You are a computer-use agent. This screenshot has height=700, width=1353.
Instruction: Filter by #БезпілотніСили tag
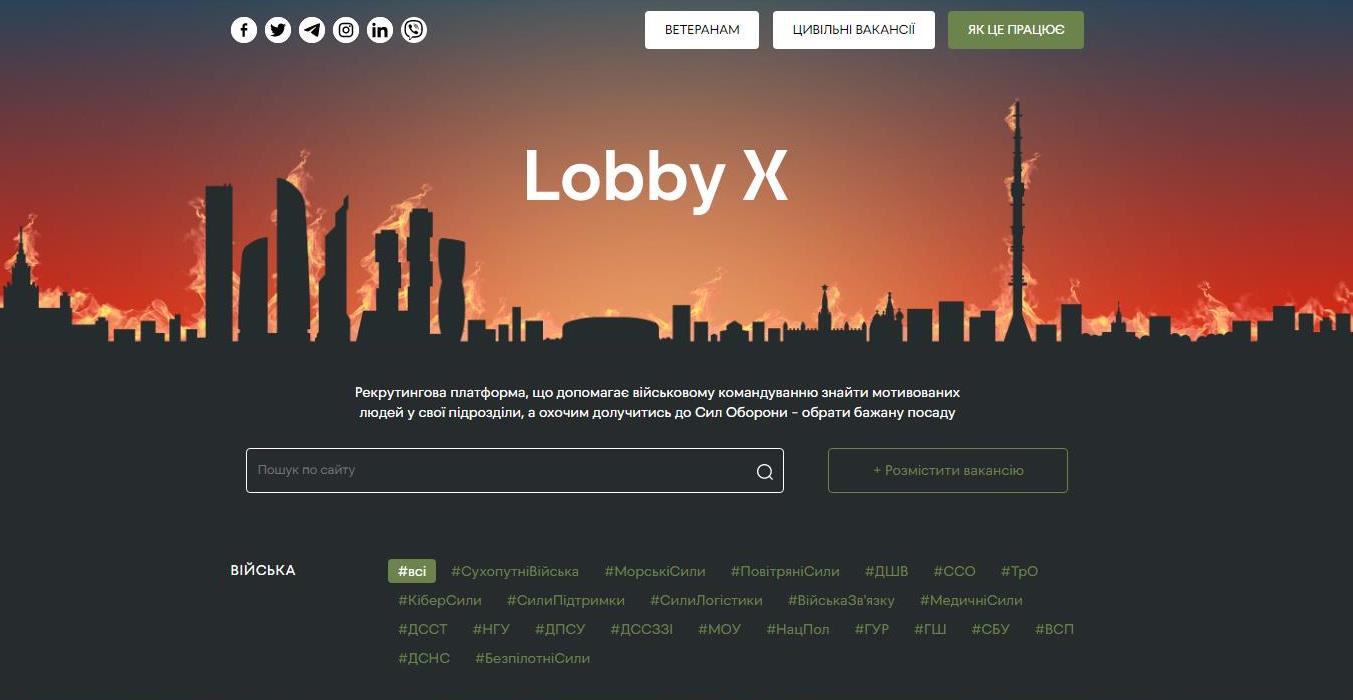pyautogui.click(x=533, y=658)
